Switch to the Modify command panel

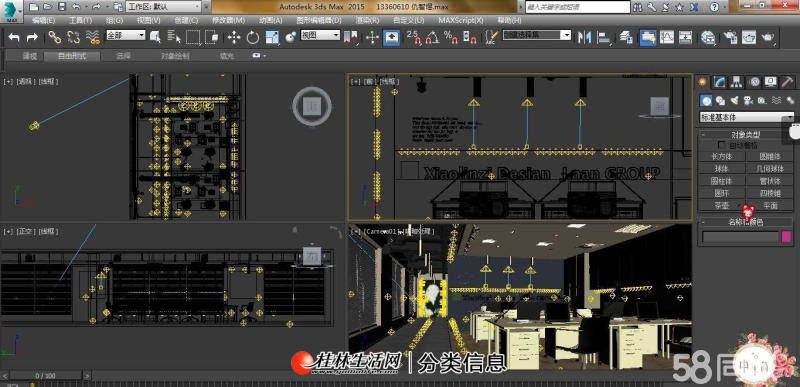click(719, 82)
